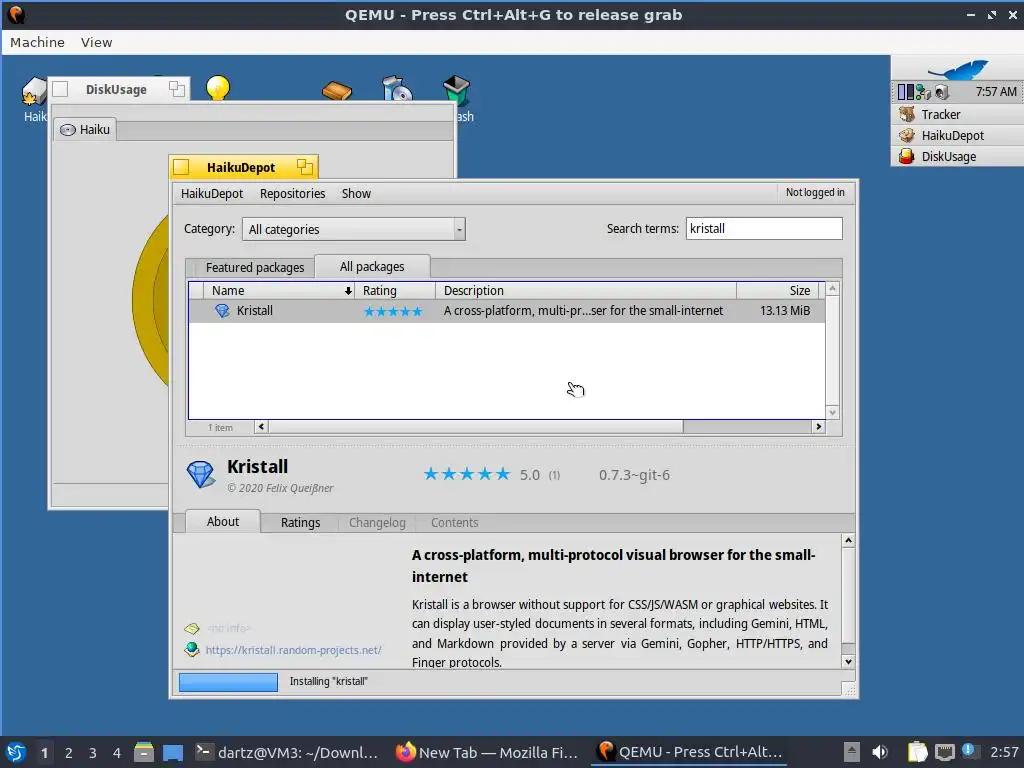Switch to the Ratings tab
1024x768 pixels.
[x=300, y=522]
